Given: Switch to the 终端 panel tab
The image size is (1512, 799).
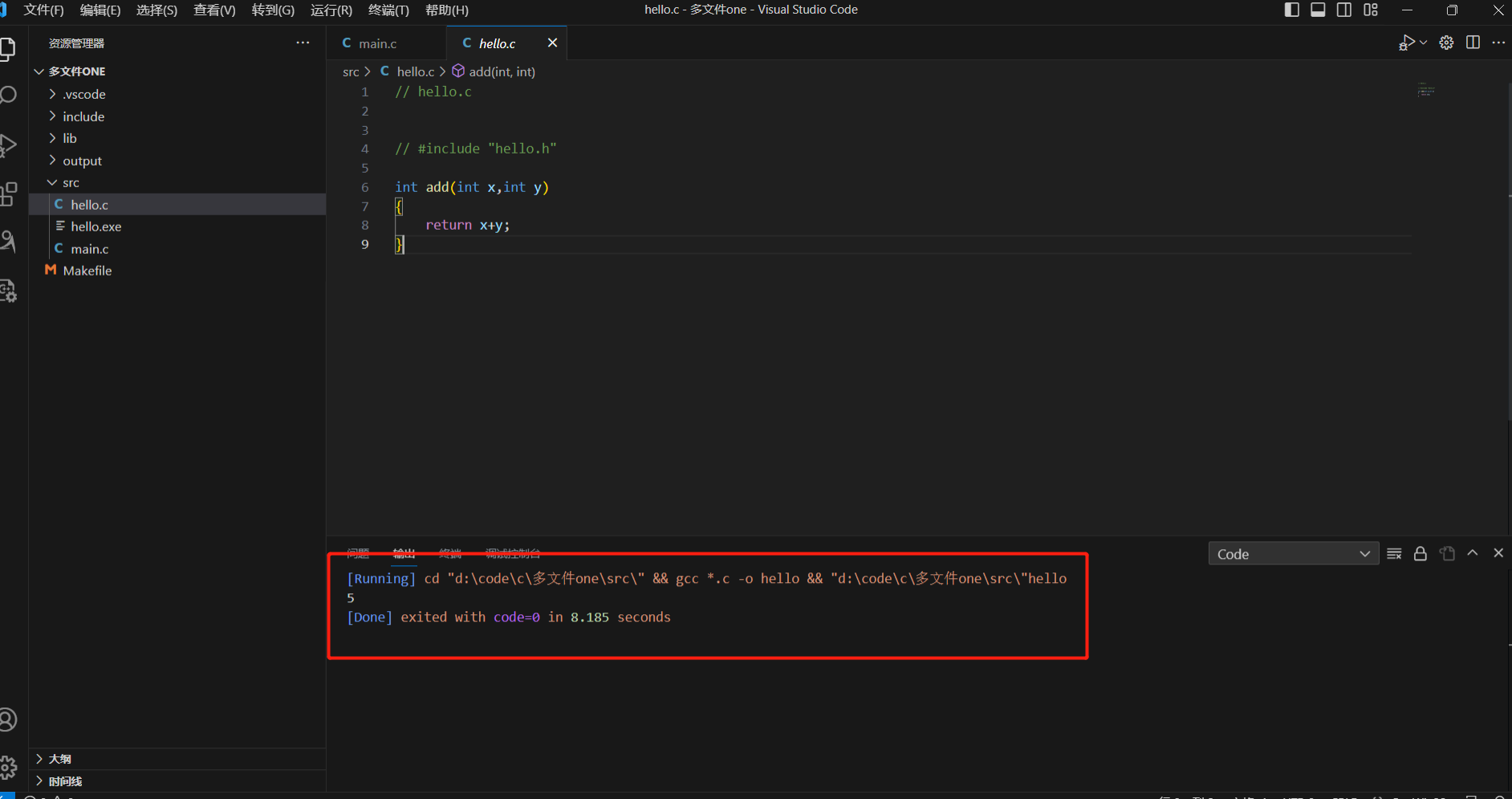Looking at the screenshot, I should 450,553.
